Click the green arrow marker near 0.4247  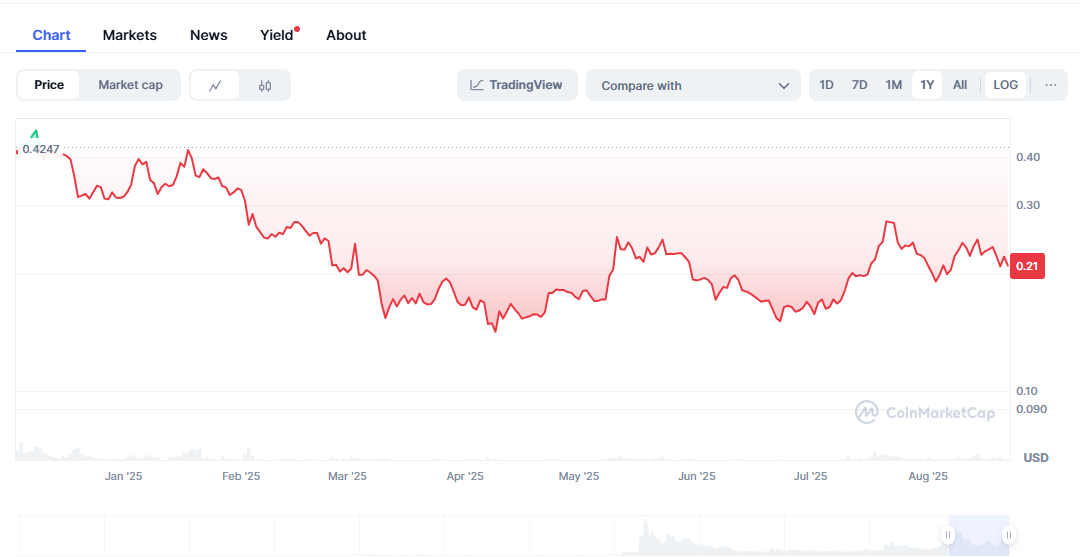point(34,134)
